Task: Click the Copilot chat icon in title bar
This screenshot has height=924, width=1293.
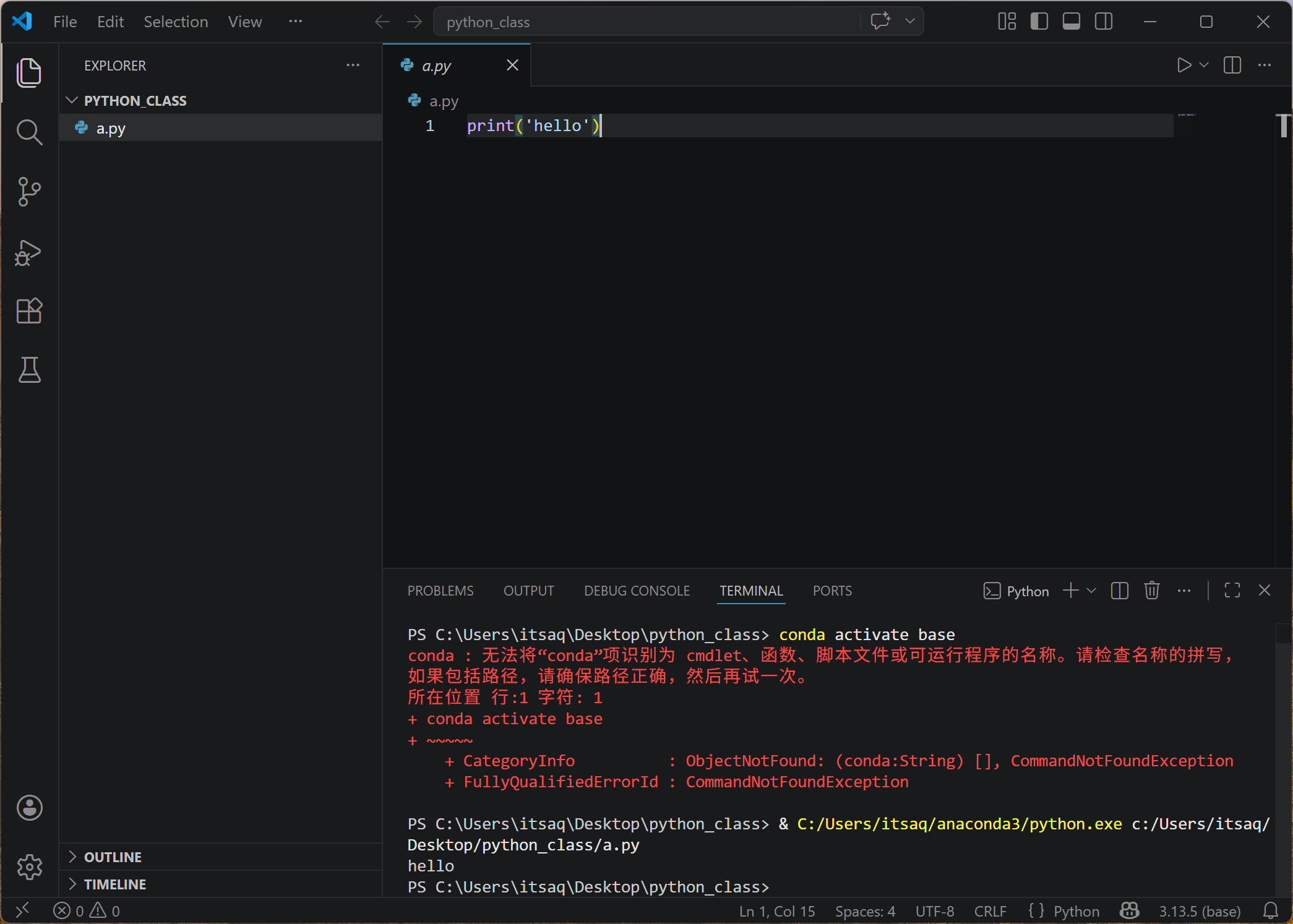Action: [x=880, y=21]
